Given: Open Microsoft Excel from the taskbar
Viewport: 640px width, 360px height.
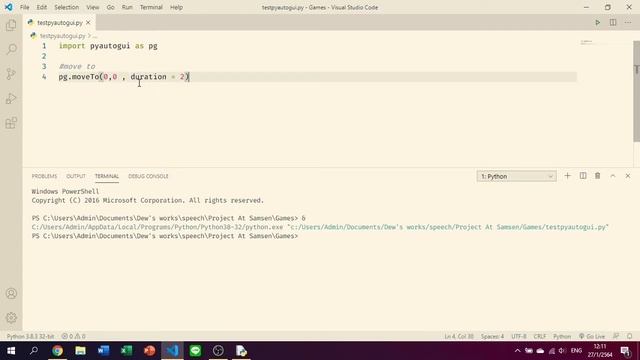Looking at the screenshot, I should 127,351.
